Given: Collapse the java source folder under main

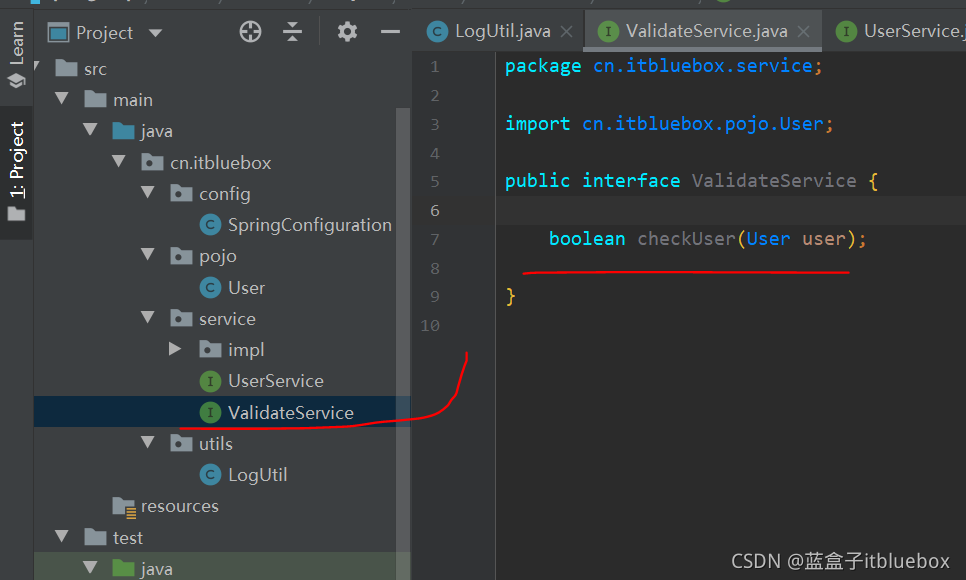Looking at the screenshot, I should (x=90, y=129).
